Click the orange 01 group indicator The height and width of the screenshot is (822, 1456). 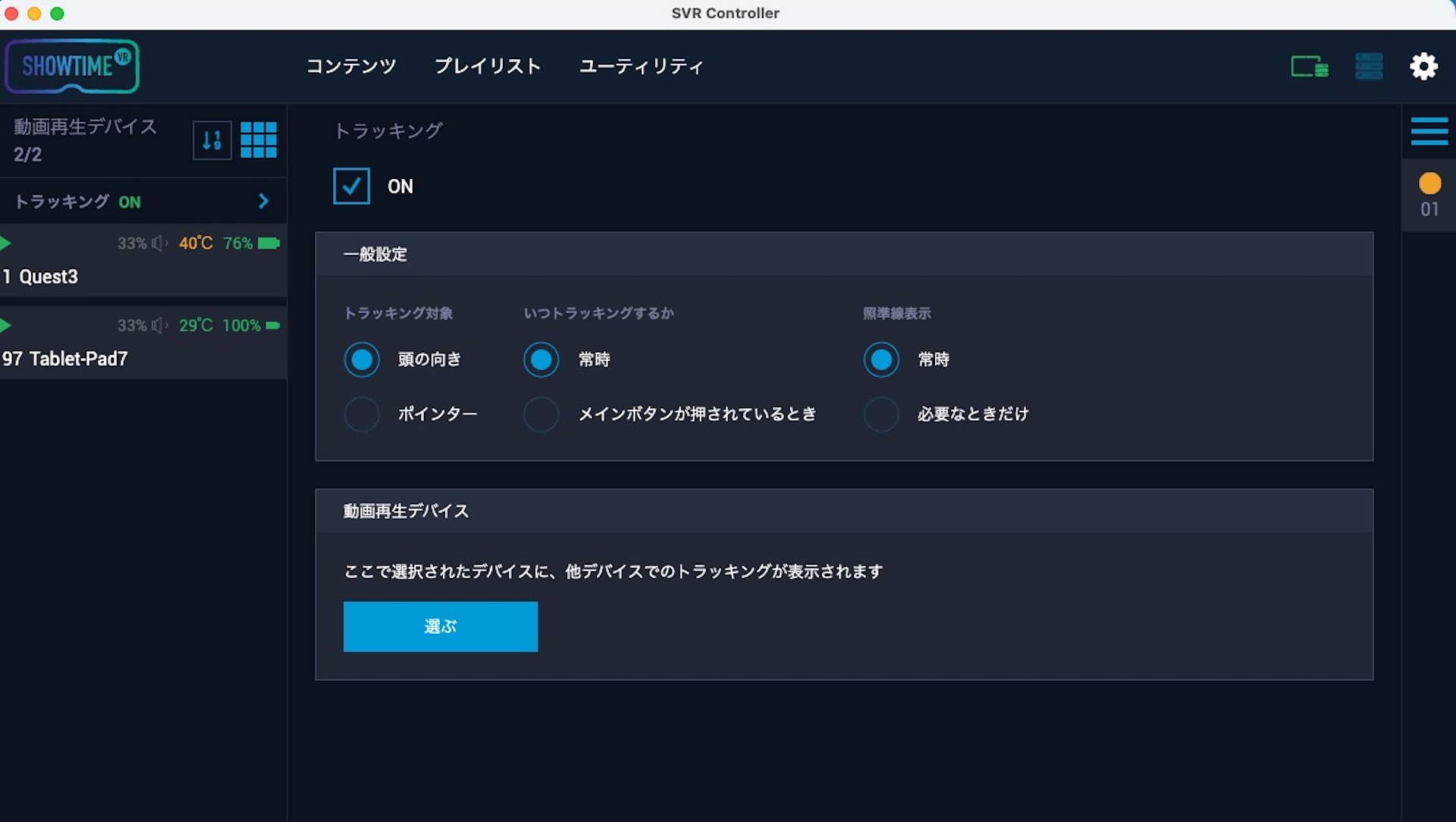point(1429,195)
